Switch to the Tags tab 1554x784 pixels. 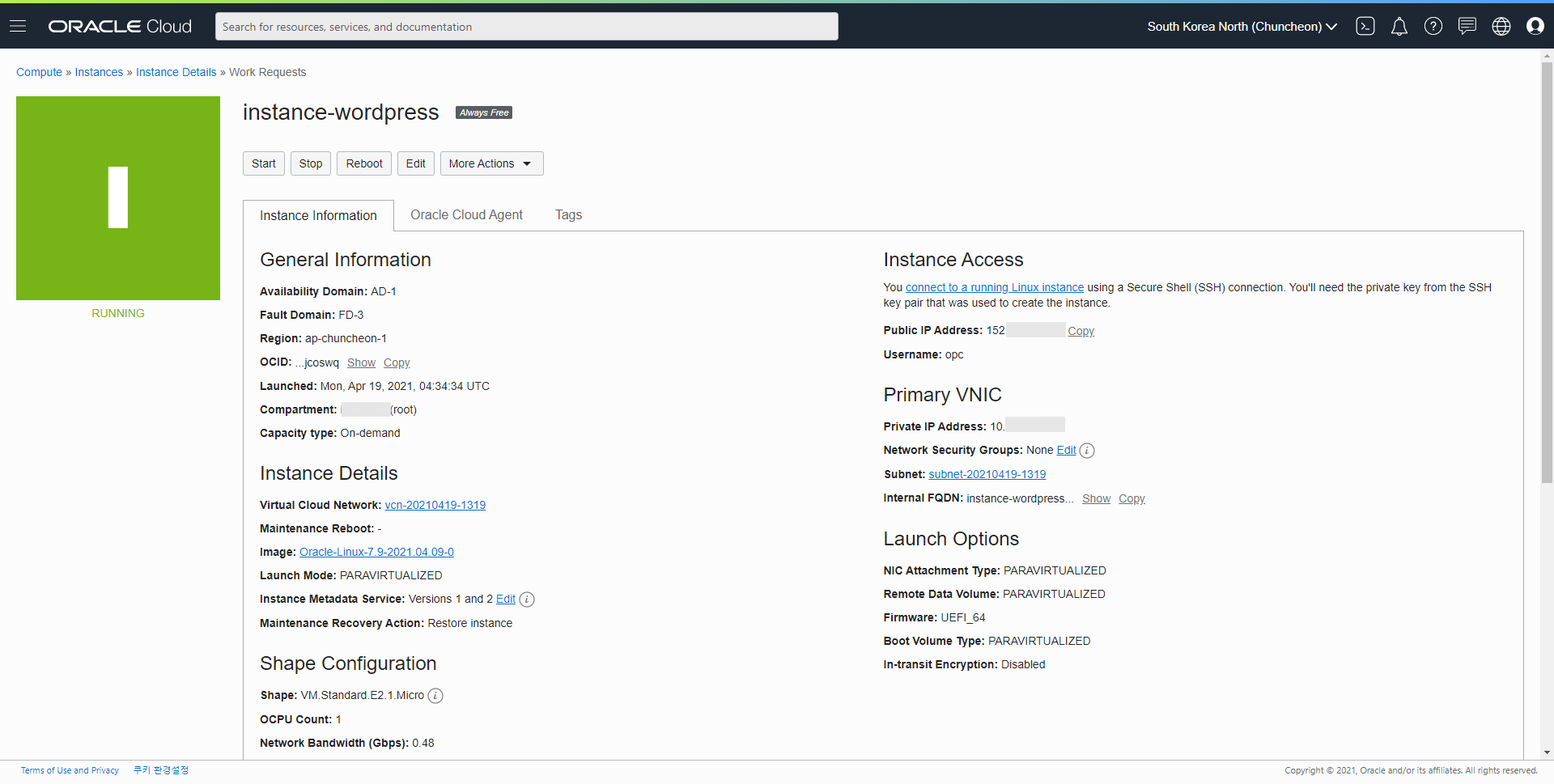click(568, 214)
